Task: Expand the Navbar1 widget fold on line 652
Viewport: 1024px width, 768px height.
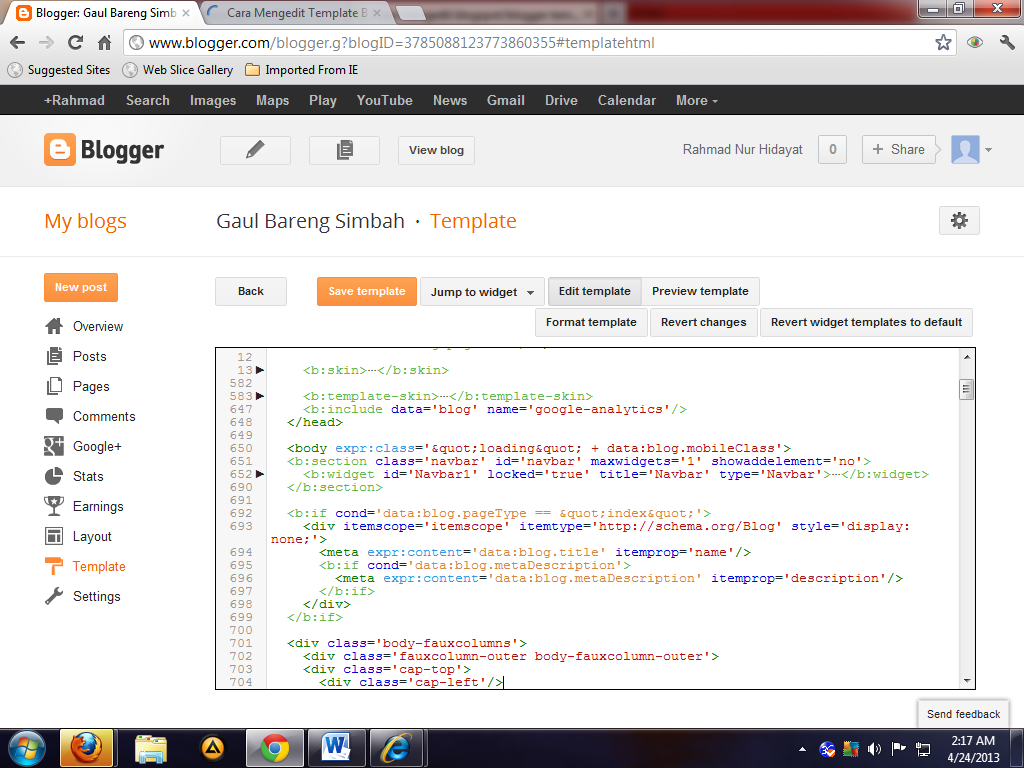Action: coord(260,474)
